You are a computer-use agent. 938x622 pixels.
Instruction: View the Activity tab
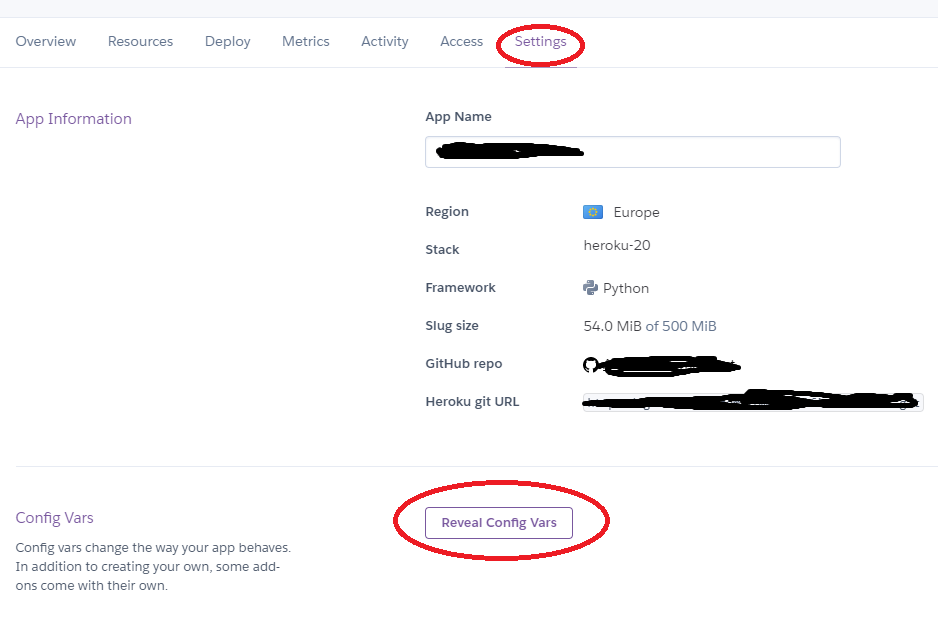[385, 42]
